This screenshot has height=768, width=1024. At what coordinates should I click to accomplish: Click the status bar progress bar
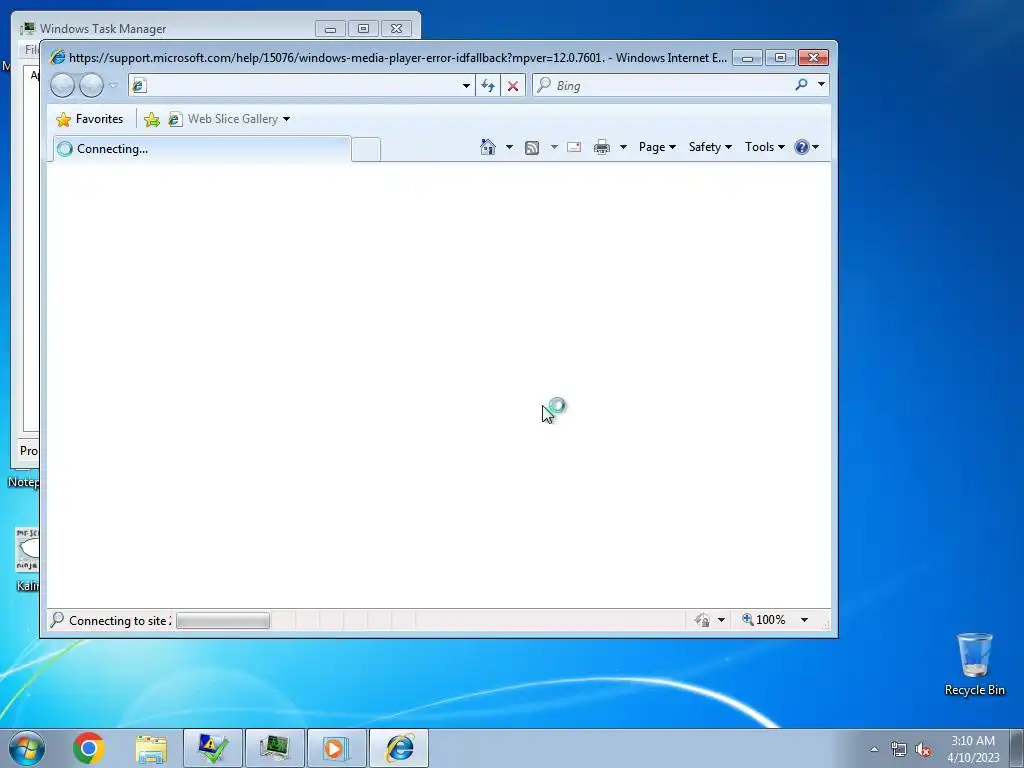223,620
